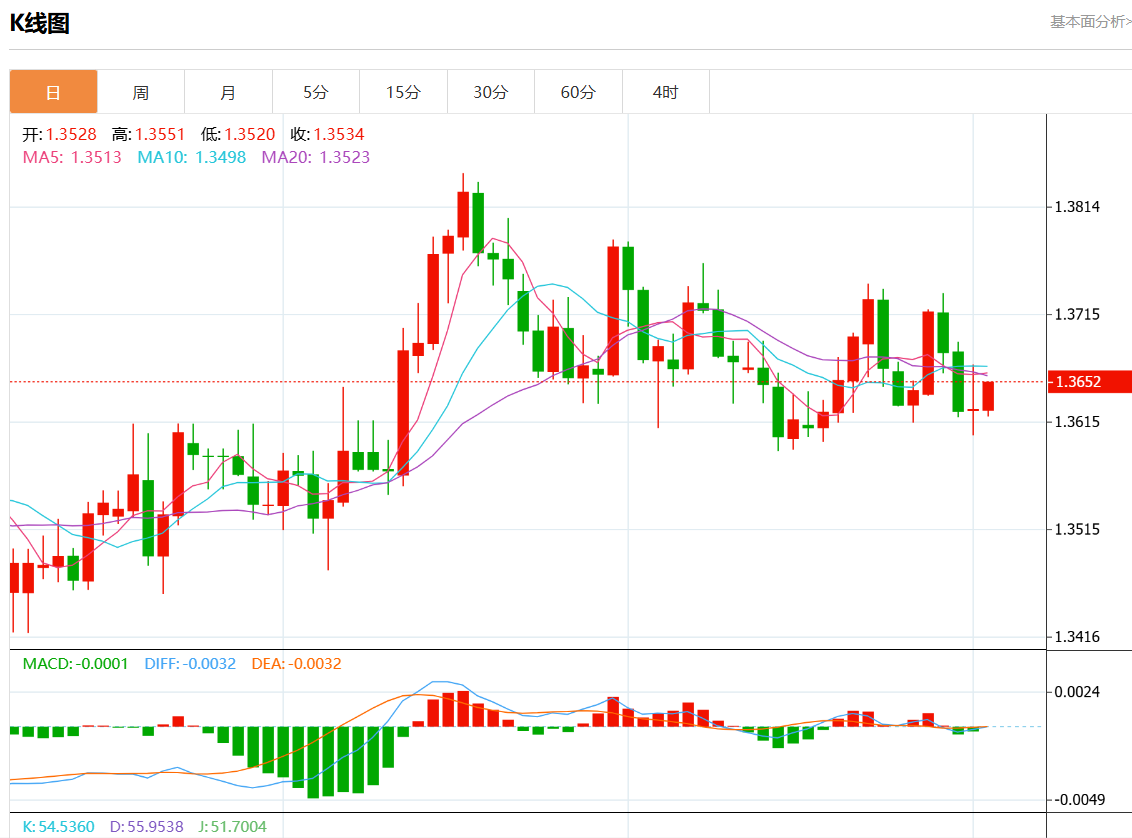Click the DEA indicator label
The image size is (1132, 838).
pyautogui.click(x=296, y=663)
